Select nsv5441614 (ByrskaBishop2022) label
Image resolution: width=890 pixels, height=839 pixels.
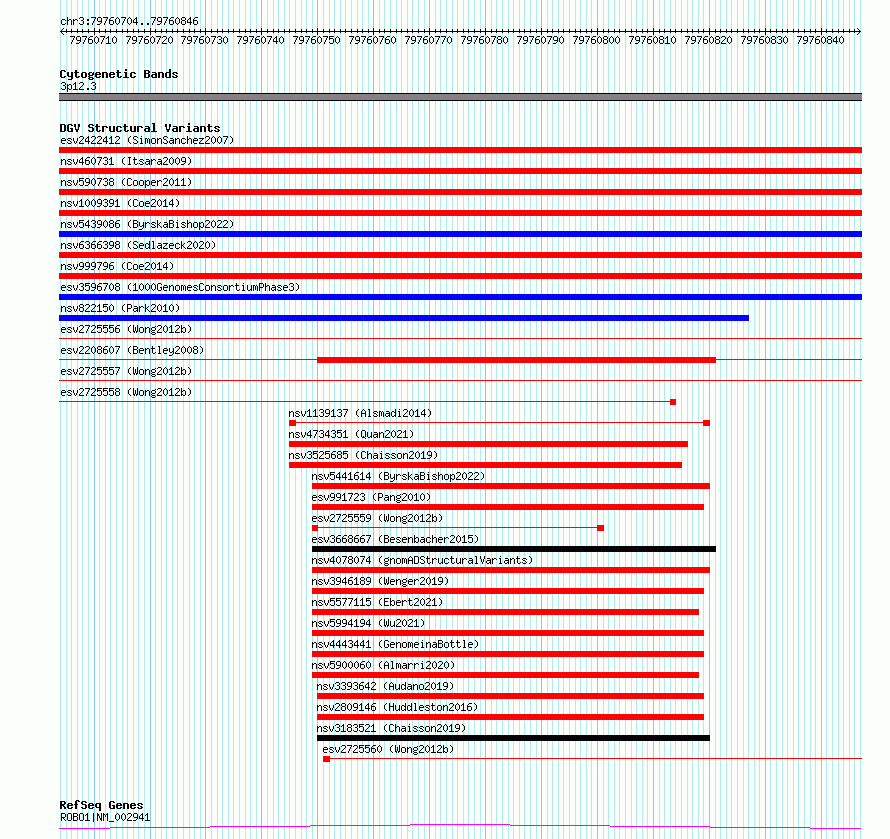click(398, 476)
